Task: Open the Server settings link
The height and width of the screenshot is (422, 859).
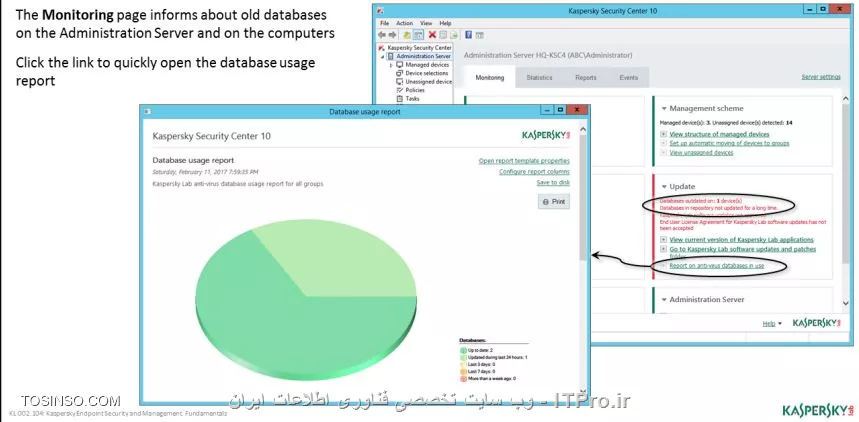Action: click(x=821, y=77)
